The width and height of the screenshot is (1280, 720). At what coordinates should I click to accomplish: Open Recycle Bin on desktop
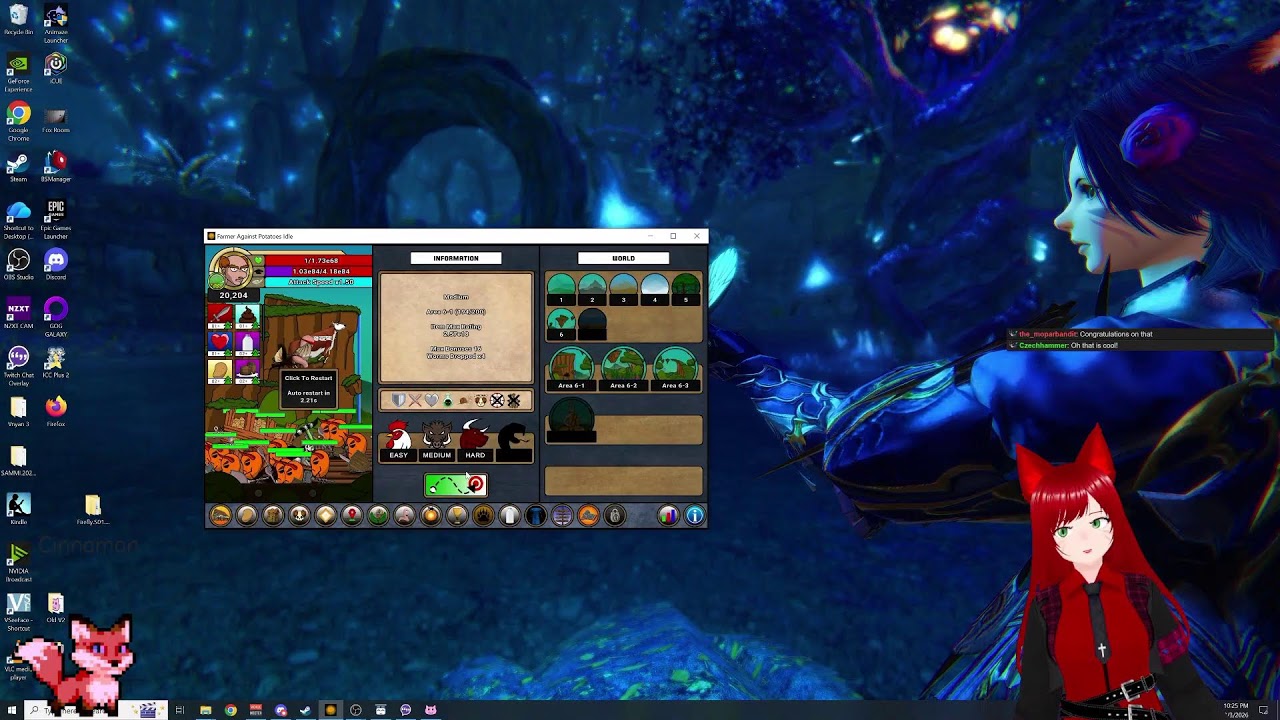coord(18,21)
